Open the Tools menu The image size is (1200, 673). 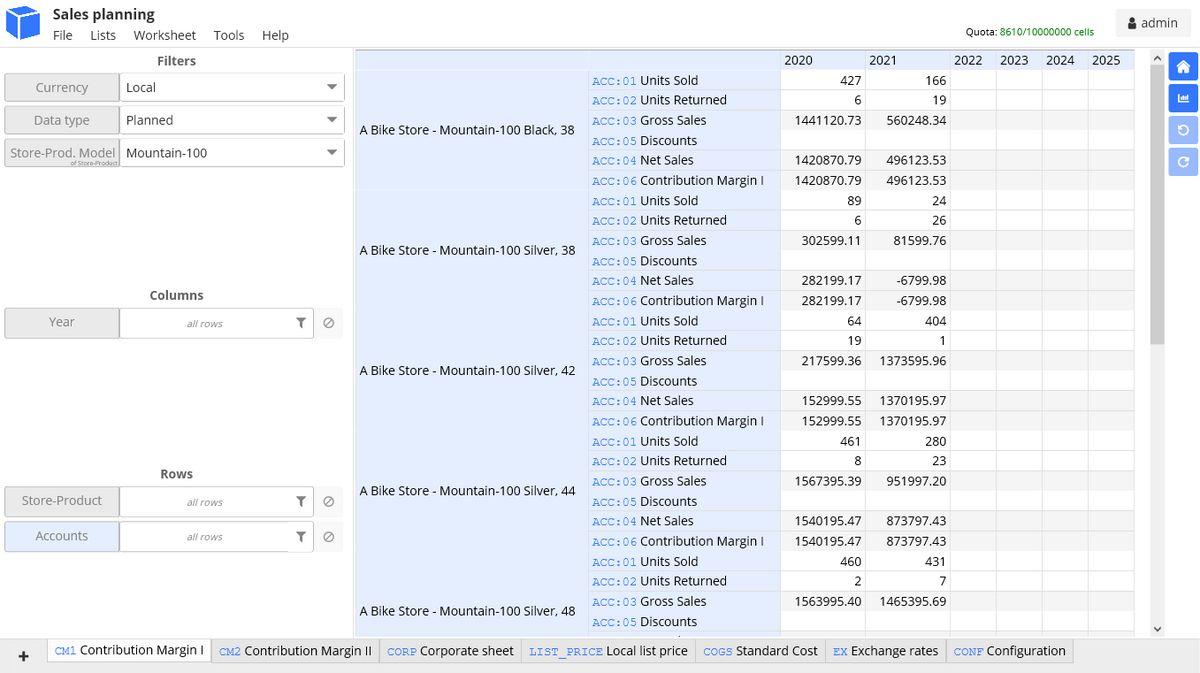[229, 35]
